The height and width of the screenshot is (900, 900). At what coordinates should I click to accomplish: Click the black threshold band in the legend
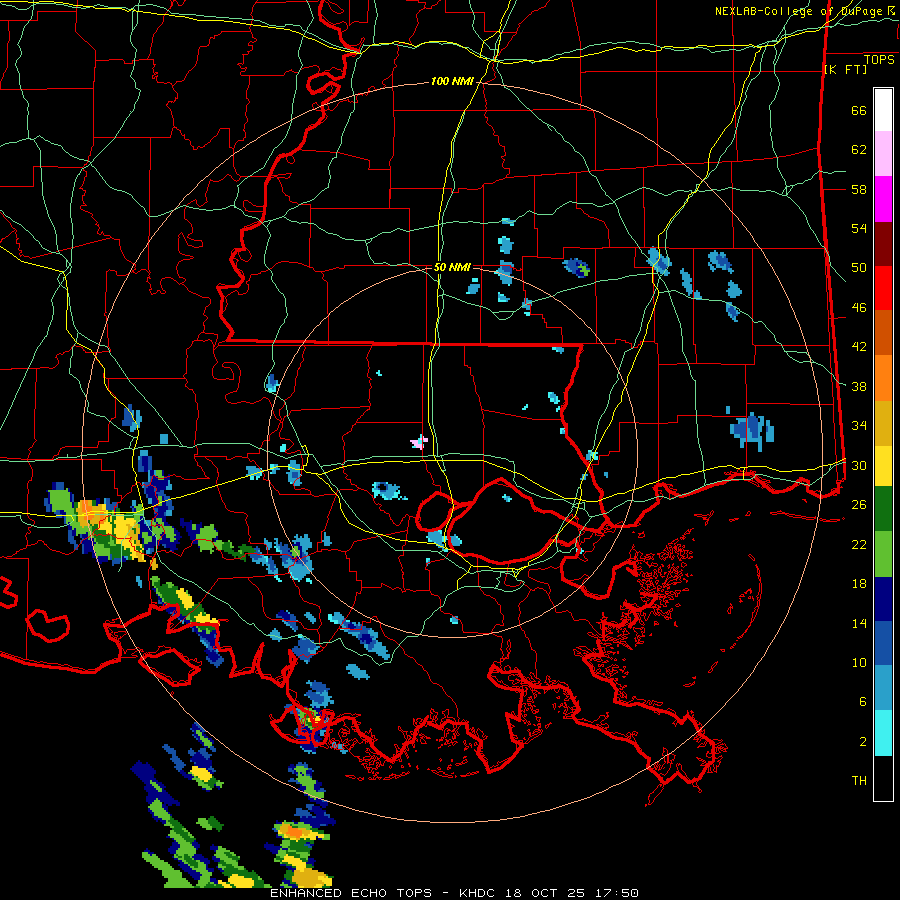coord(883,778)
